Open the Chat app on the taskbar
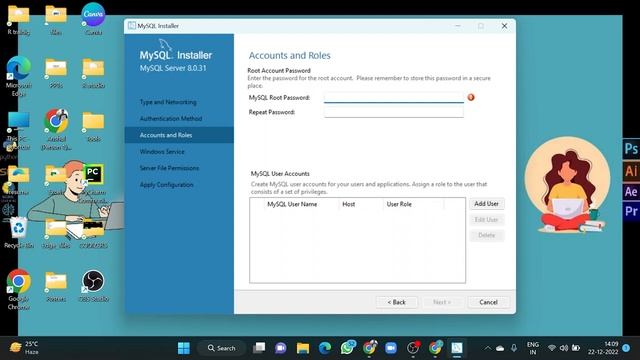 280,348
